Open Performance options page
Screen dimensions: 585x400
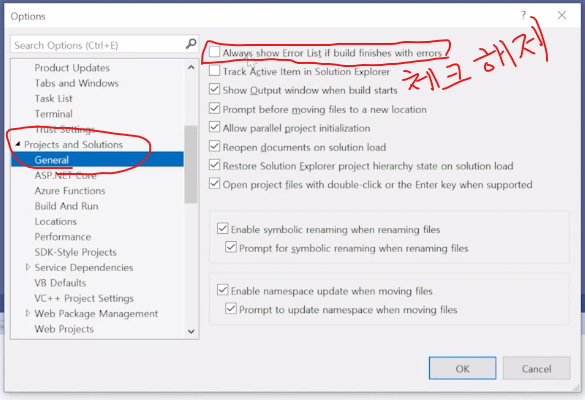click(x=63, y=237)
